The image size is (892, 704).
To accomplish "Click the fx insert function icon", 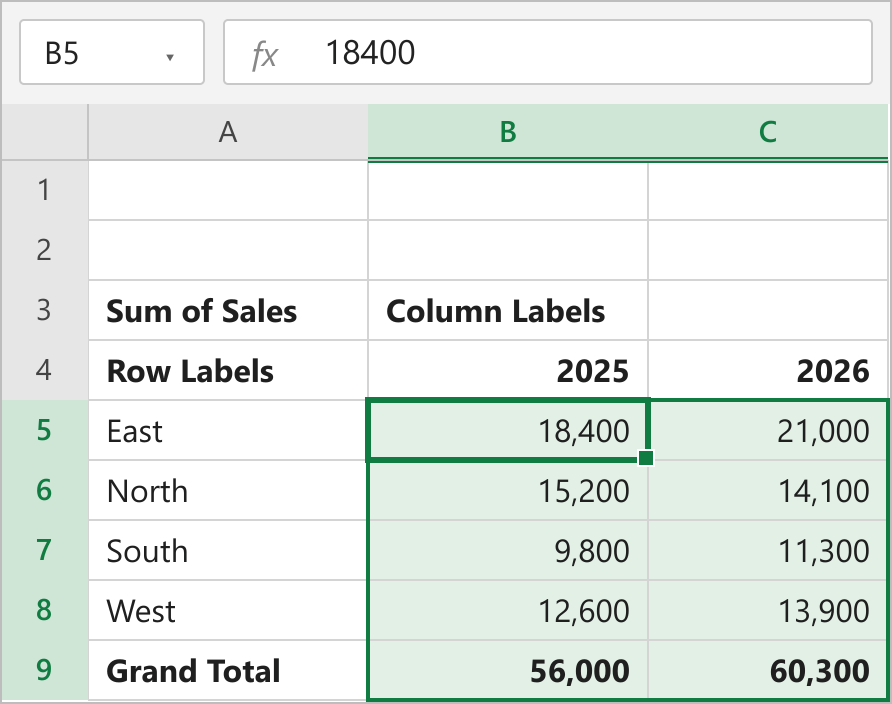I will click(x=265, y=55).
